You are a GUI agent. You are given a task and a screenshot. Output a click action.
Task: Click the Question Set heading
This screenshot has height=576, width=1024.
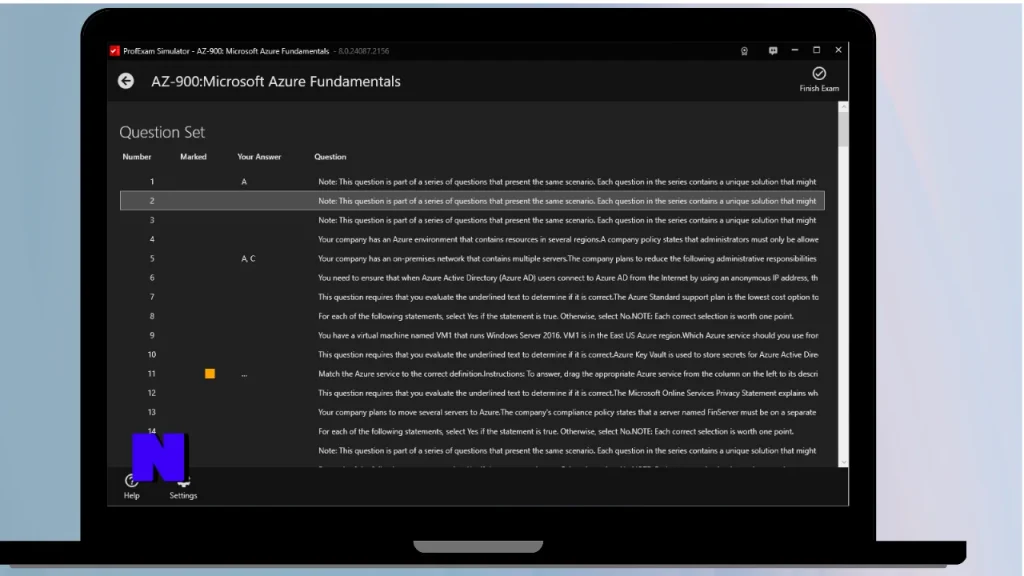pos(162,132)
